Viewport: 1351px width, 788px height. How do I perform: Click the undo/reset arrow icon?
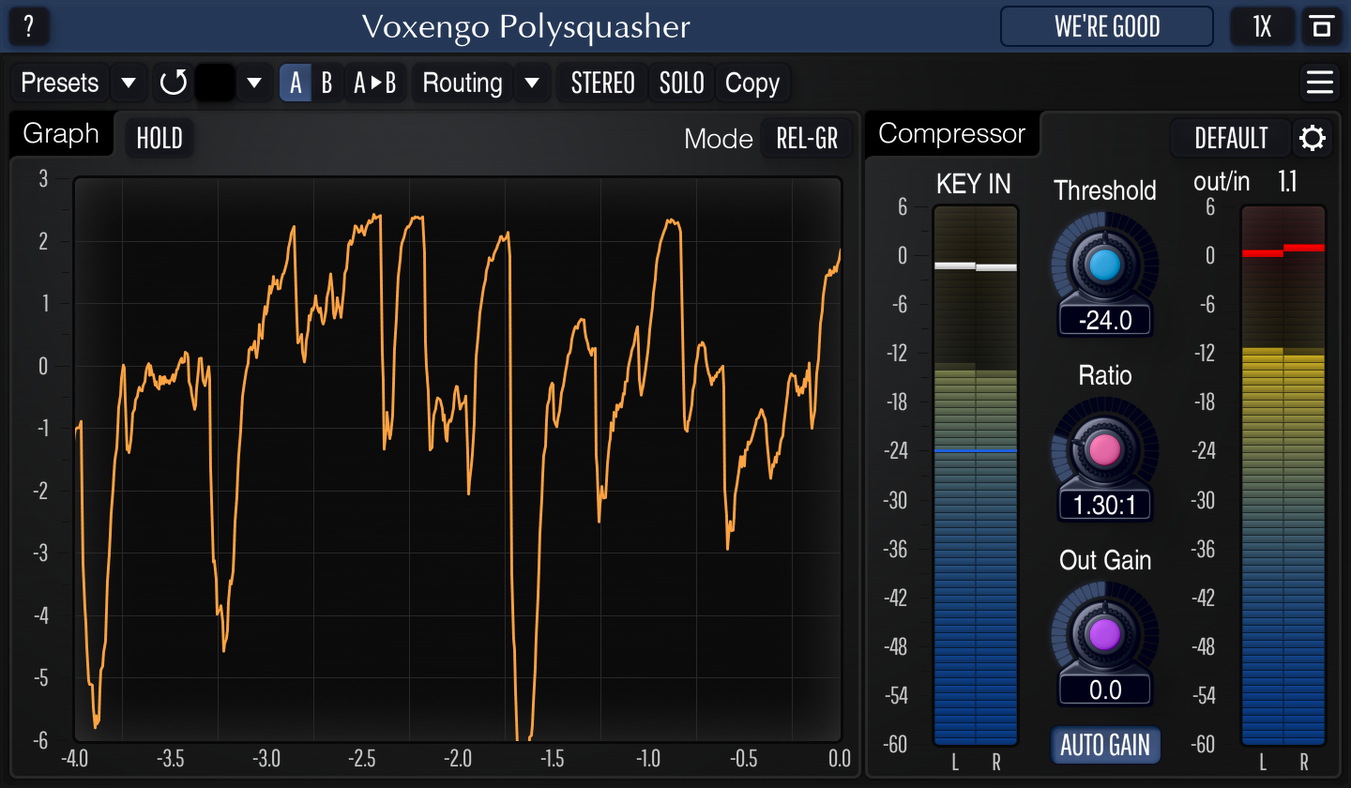pos(172,83)
